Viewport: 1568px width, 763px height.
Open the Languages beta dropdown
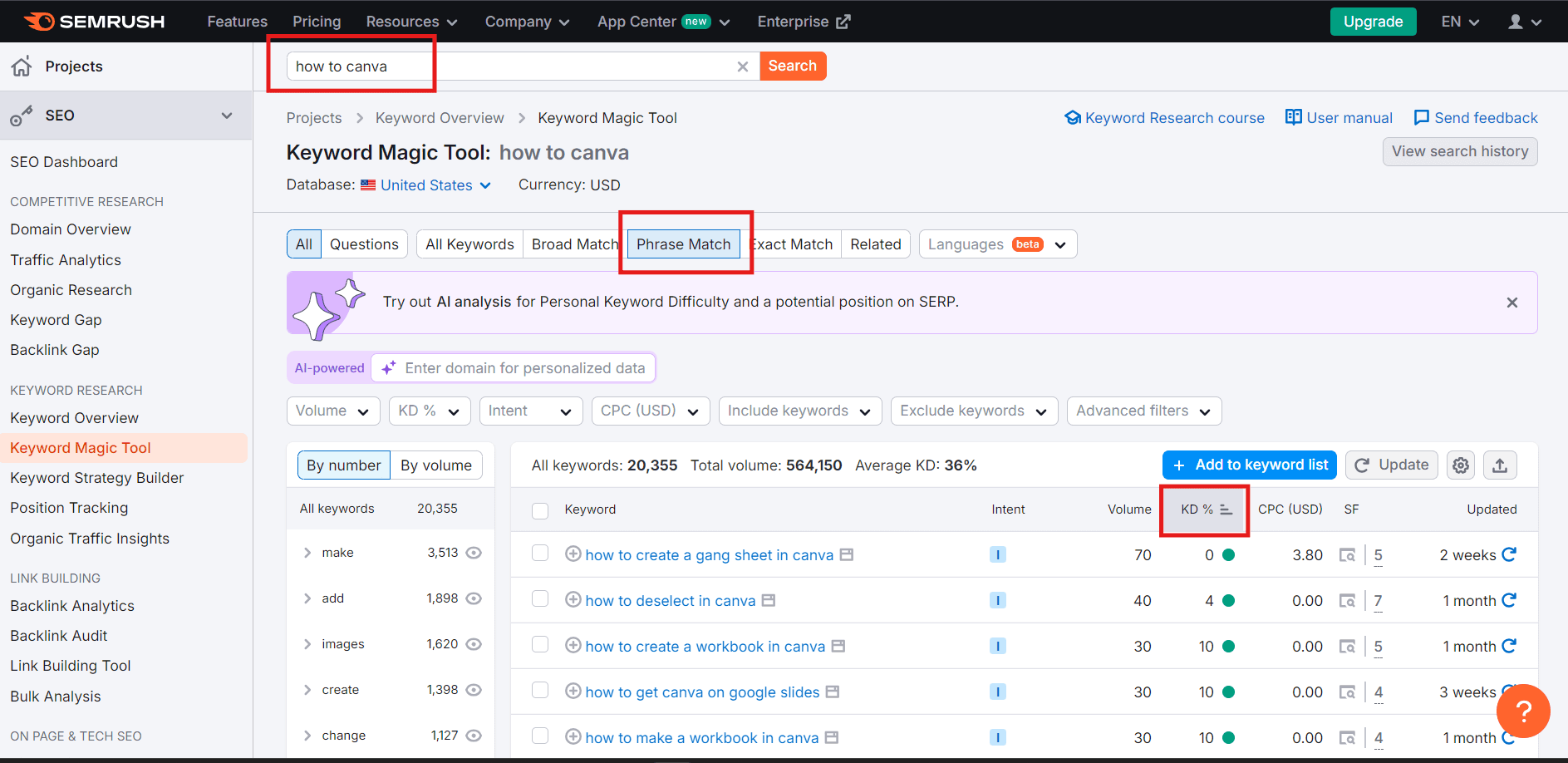(x=998, y=244)
